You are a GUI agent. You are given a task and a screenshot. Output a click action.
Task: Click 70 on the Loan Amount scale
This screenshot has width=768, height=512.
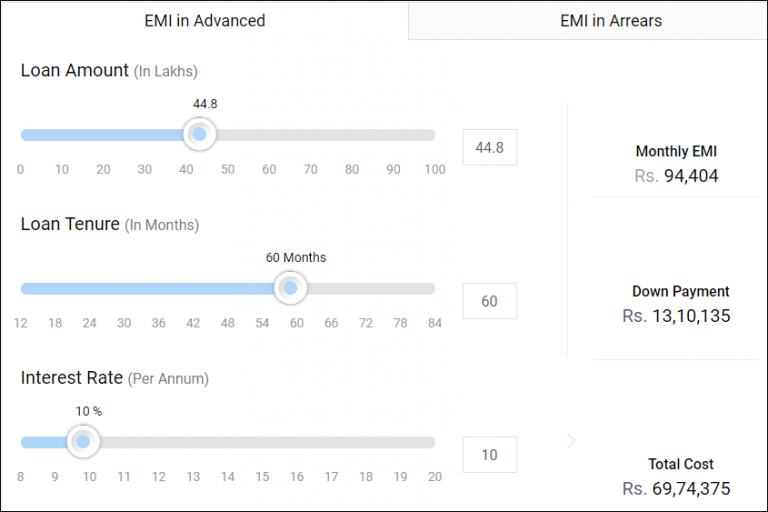(x=310, y=169)
